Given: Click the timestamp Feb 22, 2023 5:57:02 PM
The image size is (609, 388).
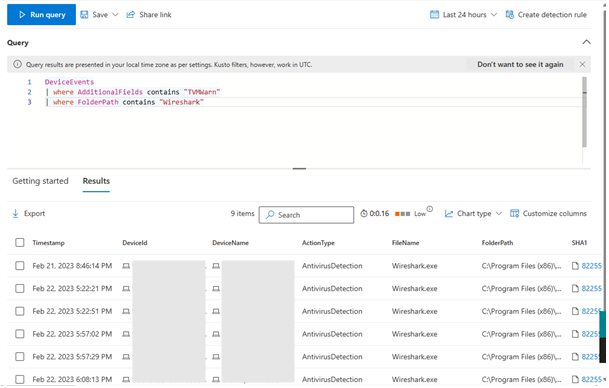Looking at the screenshot, I should pos(72,334).
